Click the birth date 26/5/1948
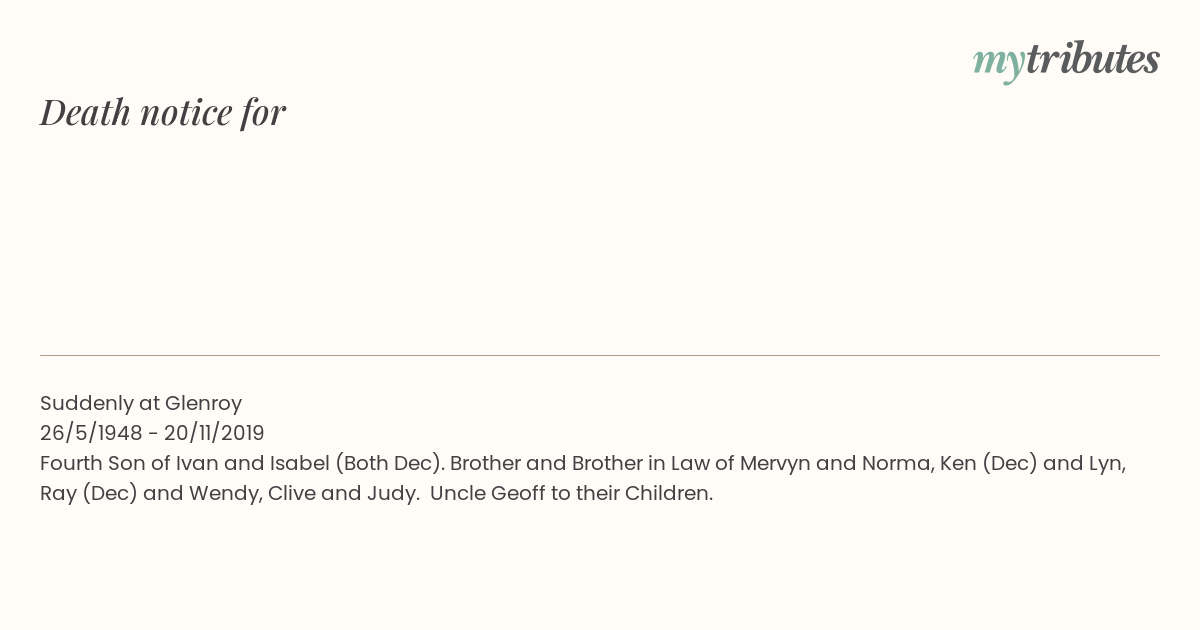 click(91, 433)
